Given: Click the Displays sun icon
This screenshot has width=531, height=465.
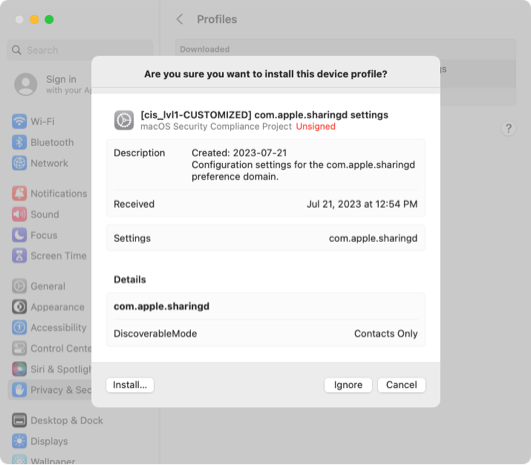Looking at the screenshot, I should click(x=19, y=441).
